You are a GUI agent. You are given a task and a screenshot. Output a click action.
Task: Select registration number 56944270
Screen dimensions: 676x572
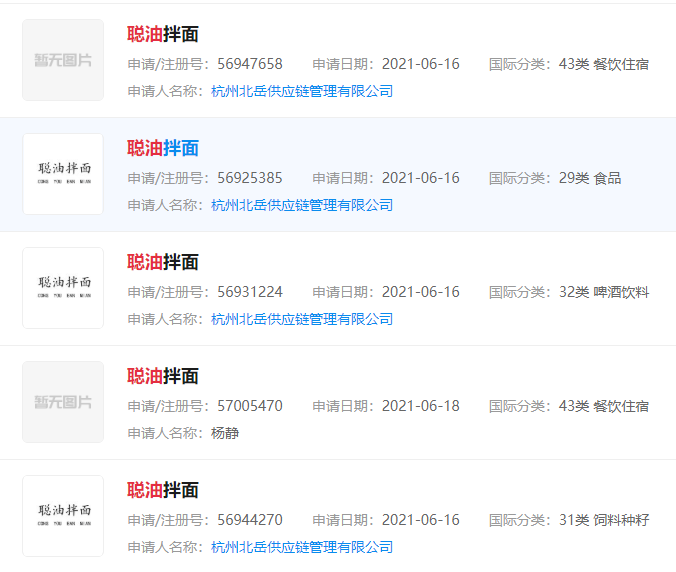pos(250,520)
